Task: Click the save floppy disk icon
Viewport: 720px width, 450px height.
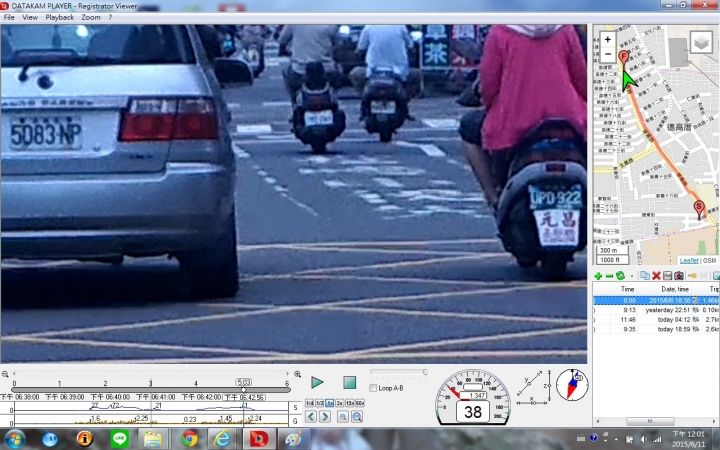Action: coord(667,276)
